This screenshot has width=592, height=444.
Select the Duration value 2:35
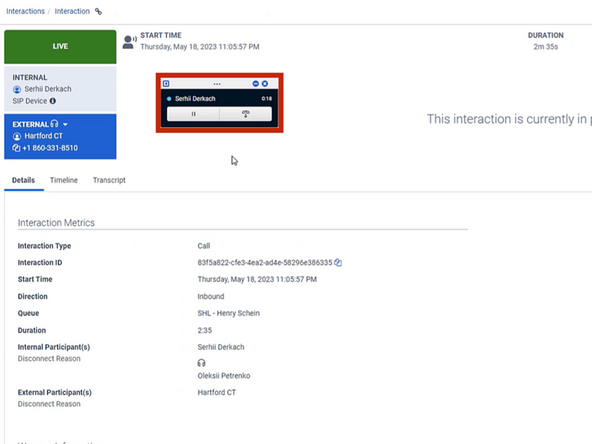click(205, 330)
